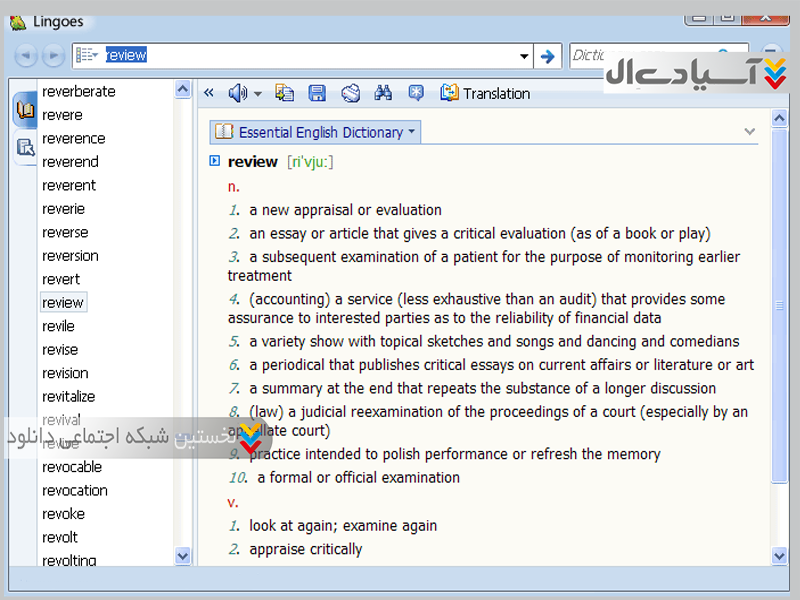Viewport: 800px width, 600px height.
Task: Click the go arrow next to search box
Action: 547,56
